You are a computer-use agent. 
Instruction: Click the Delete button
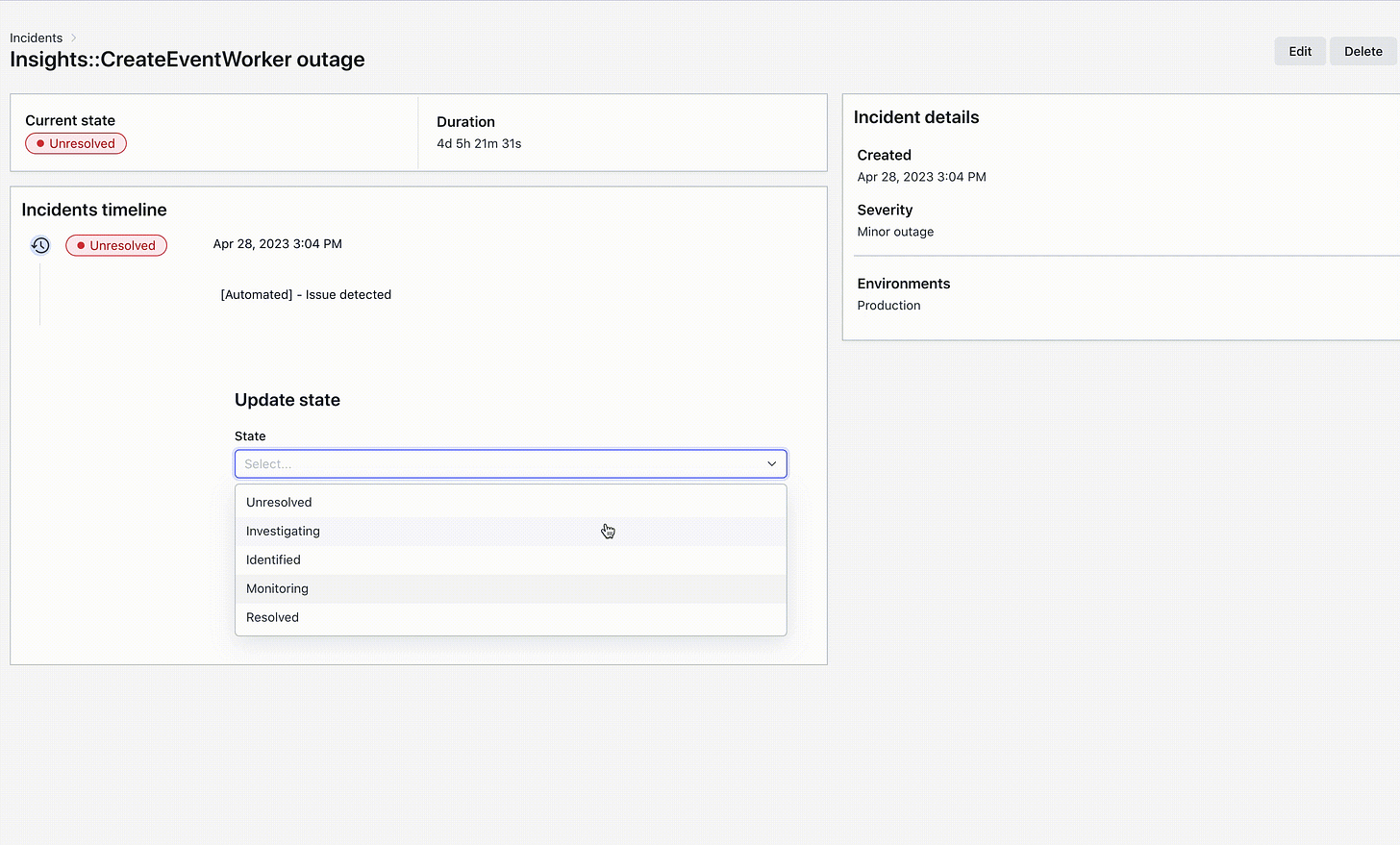pos(1362,52)
